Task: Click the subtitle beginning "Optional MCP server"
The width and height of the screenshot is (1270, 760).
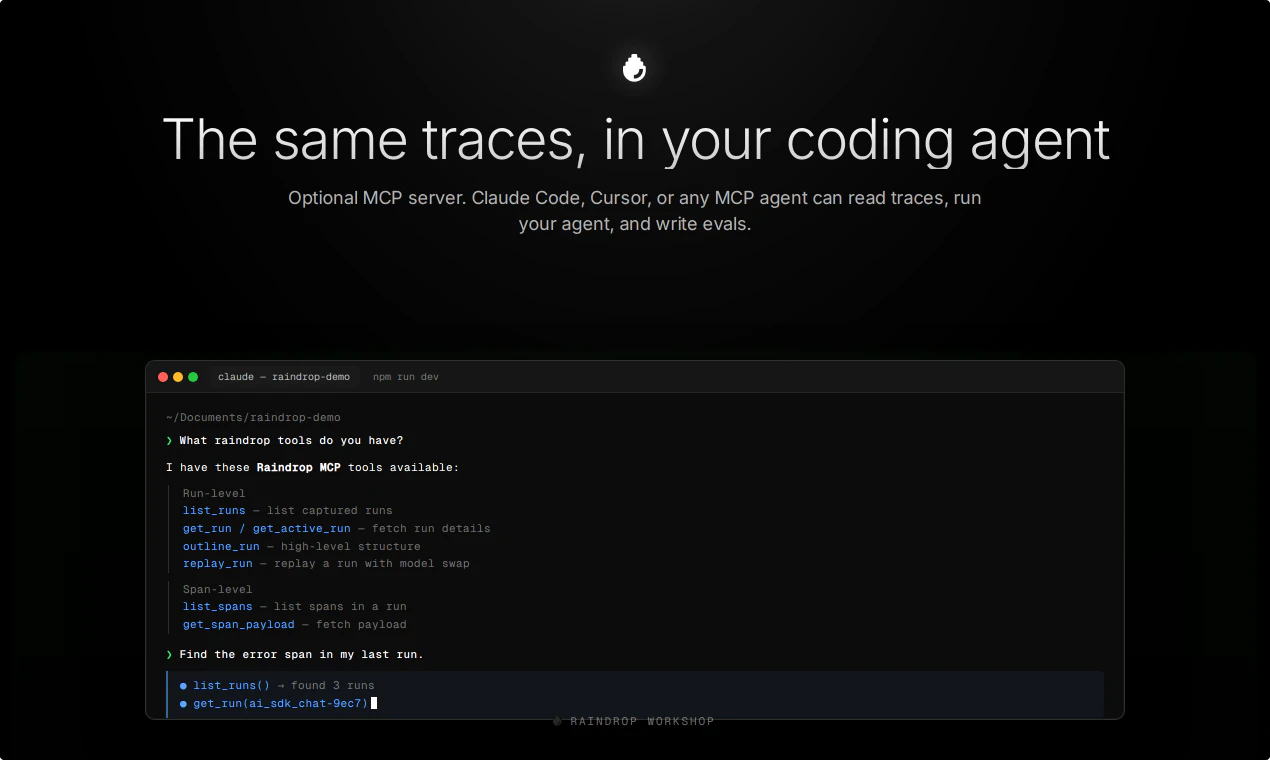Action: (635, 211)
